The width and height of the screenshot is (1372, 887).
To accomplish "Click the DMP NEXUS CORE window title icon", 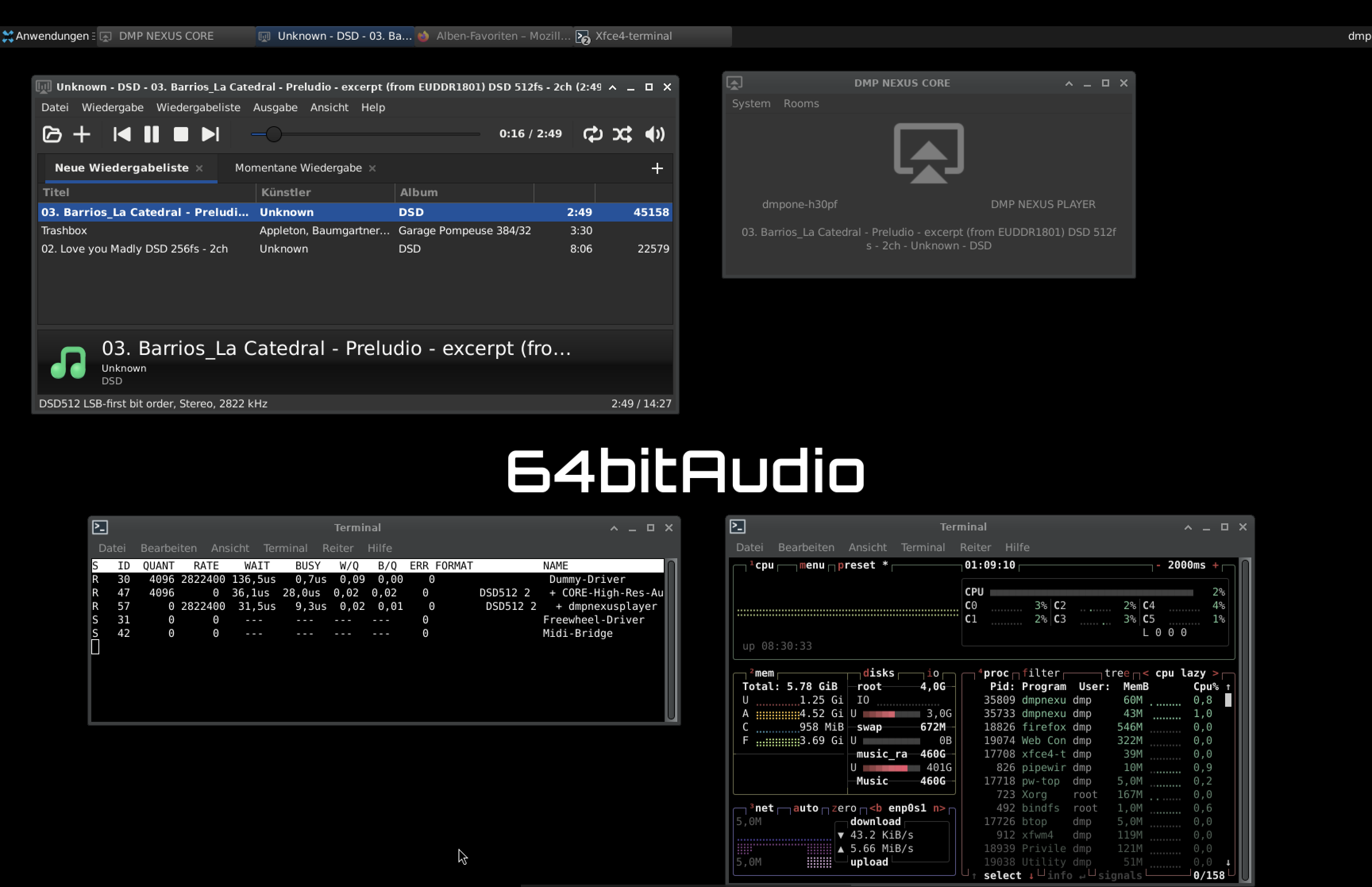I will click(x=734, y=83).
